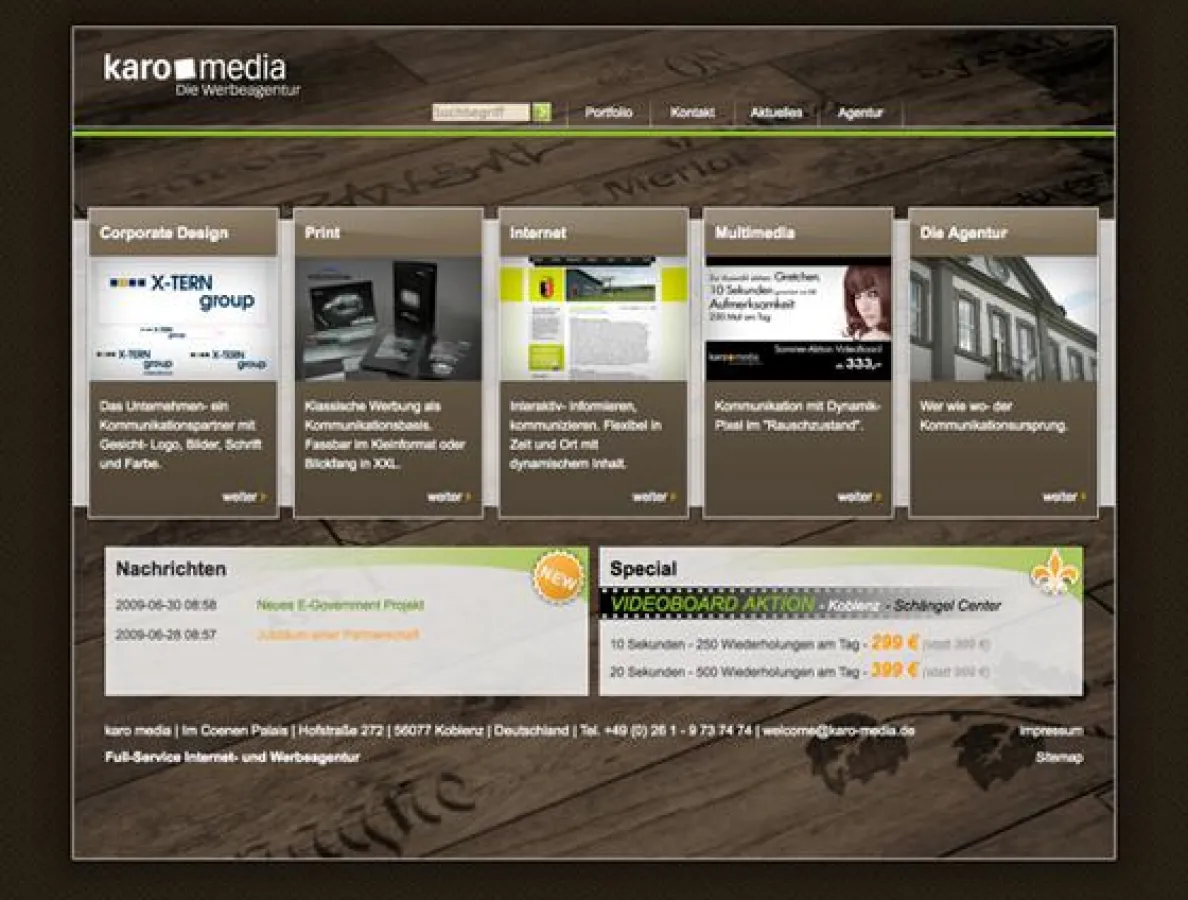Viewport: 1188px width, 900px height.
Task: Click the Print brochure preview image
Action: [x=388, y=318]
